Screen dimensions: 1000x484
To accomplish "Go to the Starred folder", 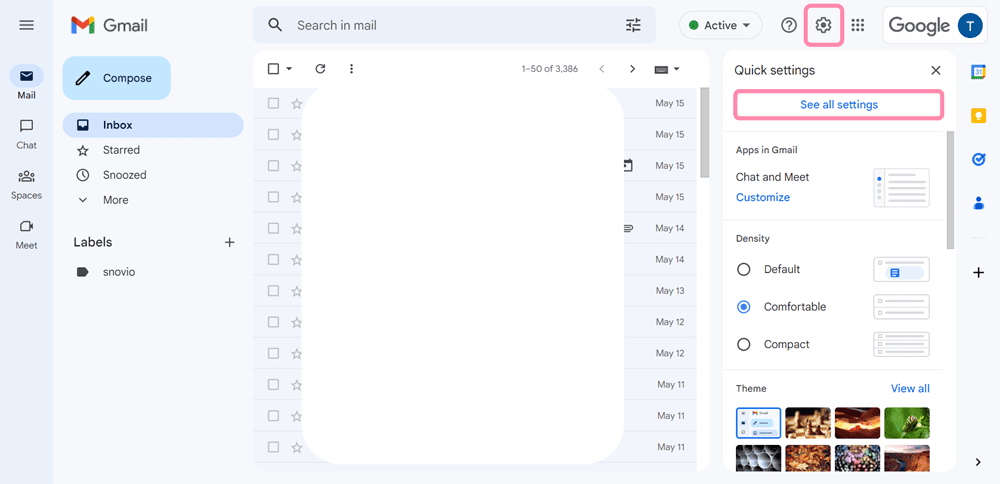I will coord(121,150).
